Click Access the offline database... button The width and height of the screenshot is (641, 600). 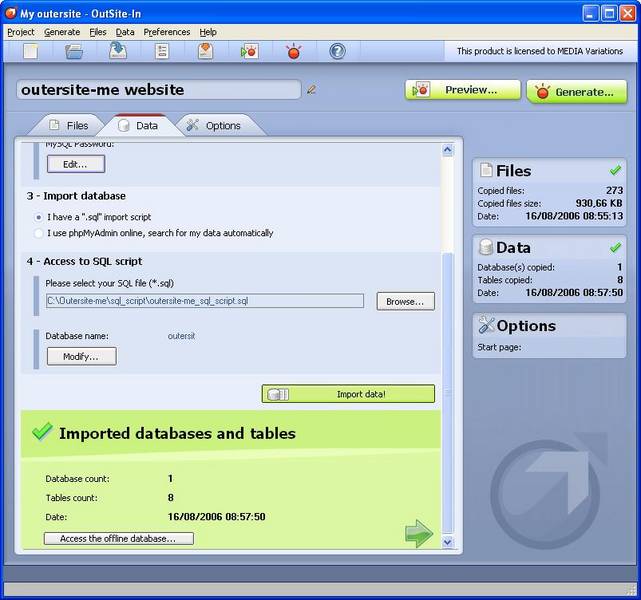(x=119, y=538)
